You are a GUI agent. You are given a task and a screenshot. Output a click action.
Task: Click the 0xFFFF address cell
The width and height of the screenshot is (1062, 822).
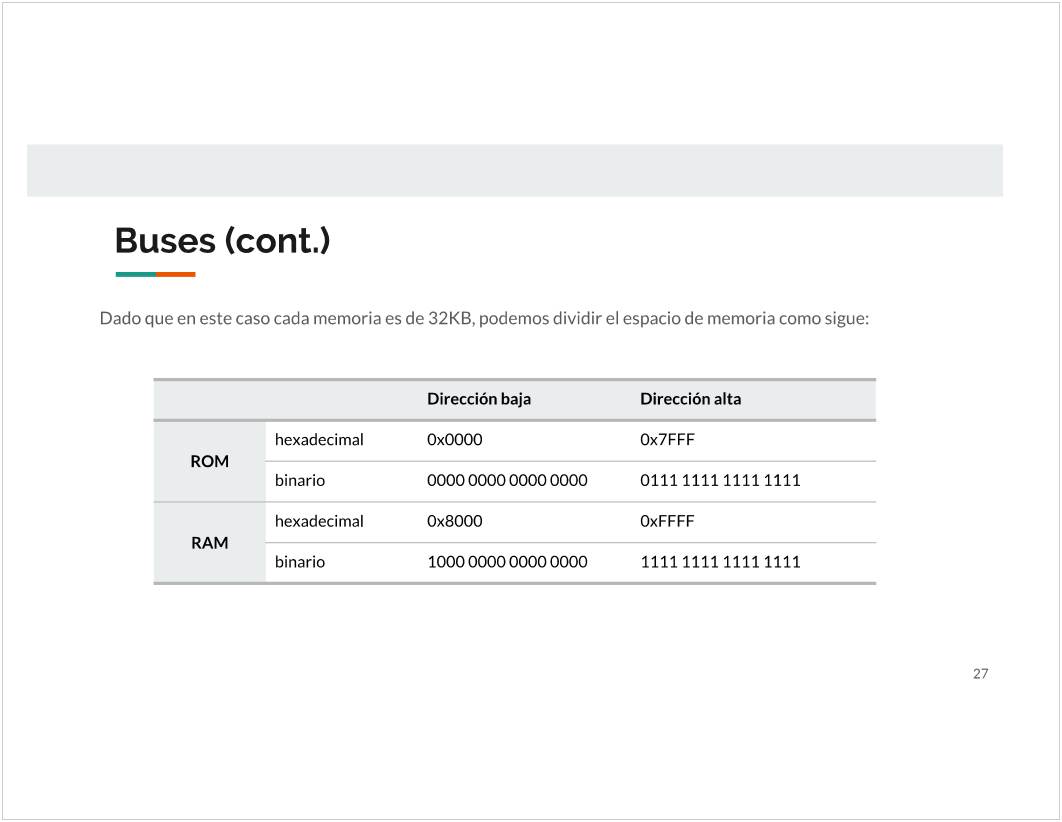click(x=667, y=522)
